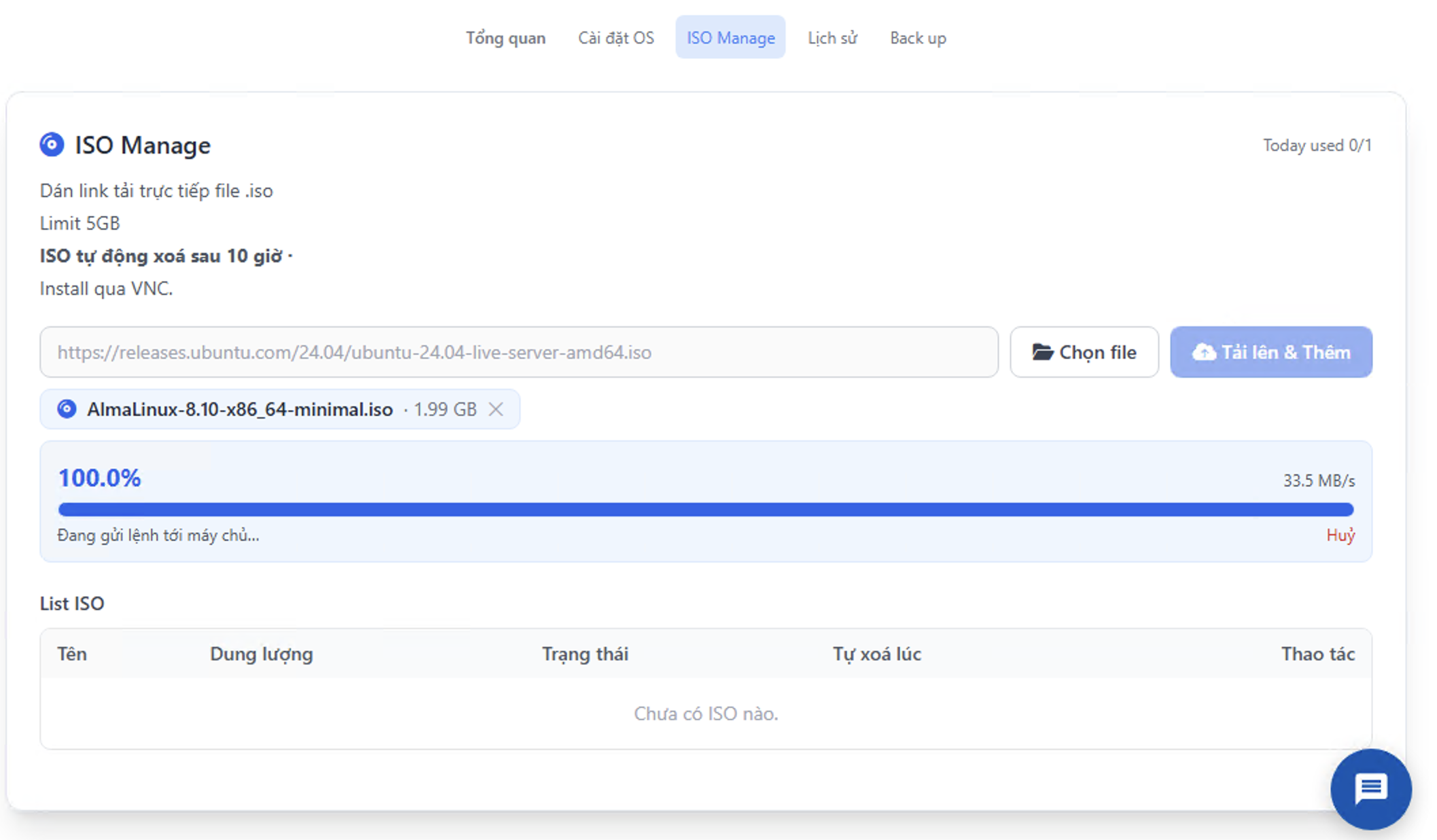Click the ISO Manage disc icon in heading
This screenshot has width=1437, height=840.
pos(52,145)
